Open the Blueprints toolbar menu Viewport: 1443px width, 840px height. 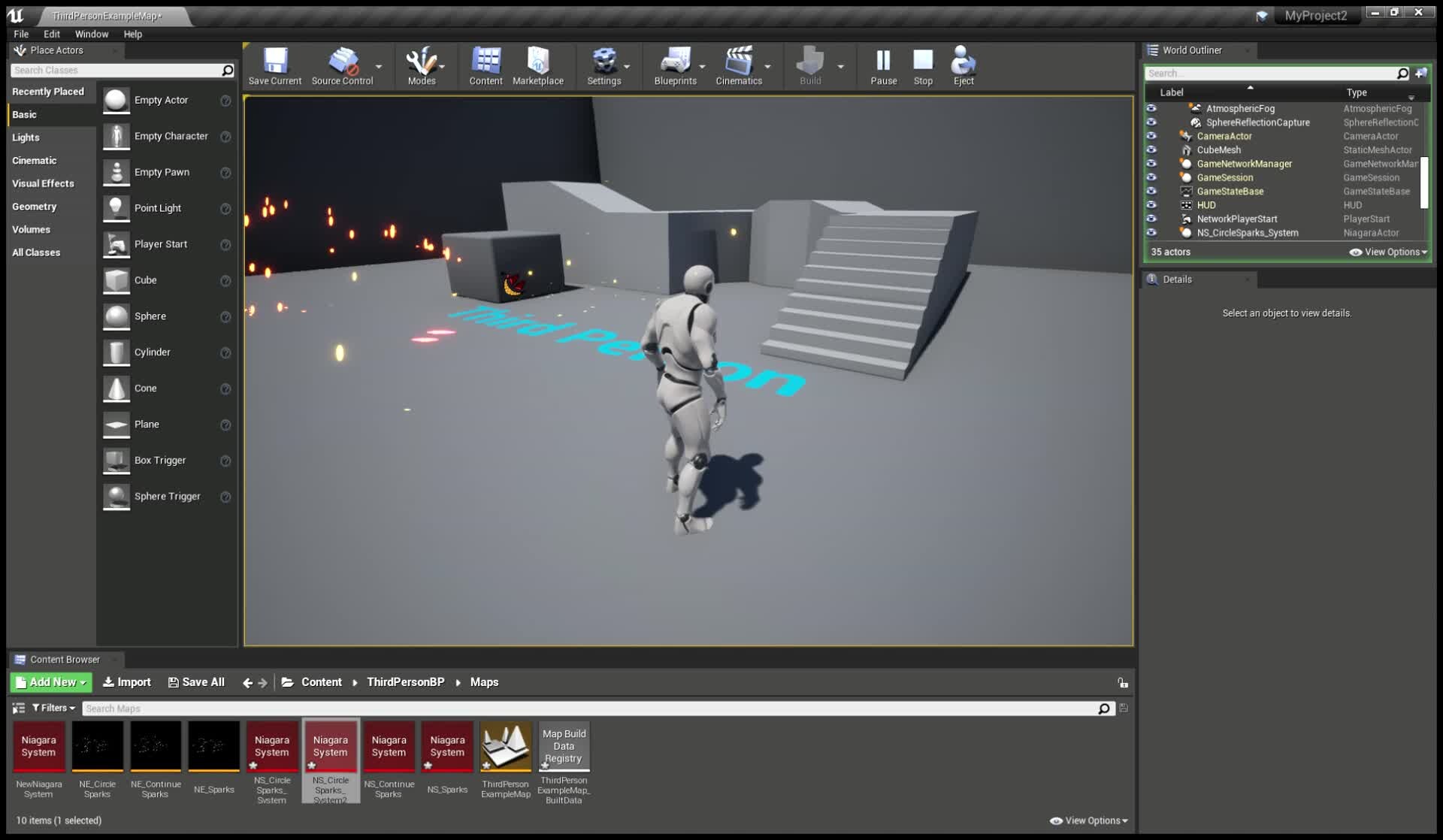click(x=675, y=66)
